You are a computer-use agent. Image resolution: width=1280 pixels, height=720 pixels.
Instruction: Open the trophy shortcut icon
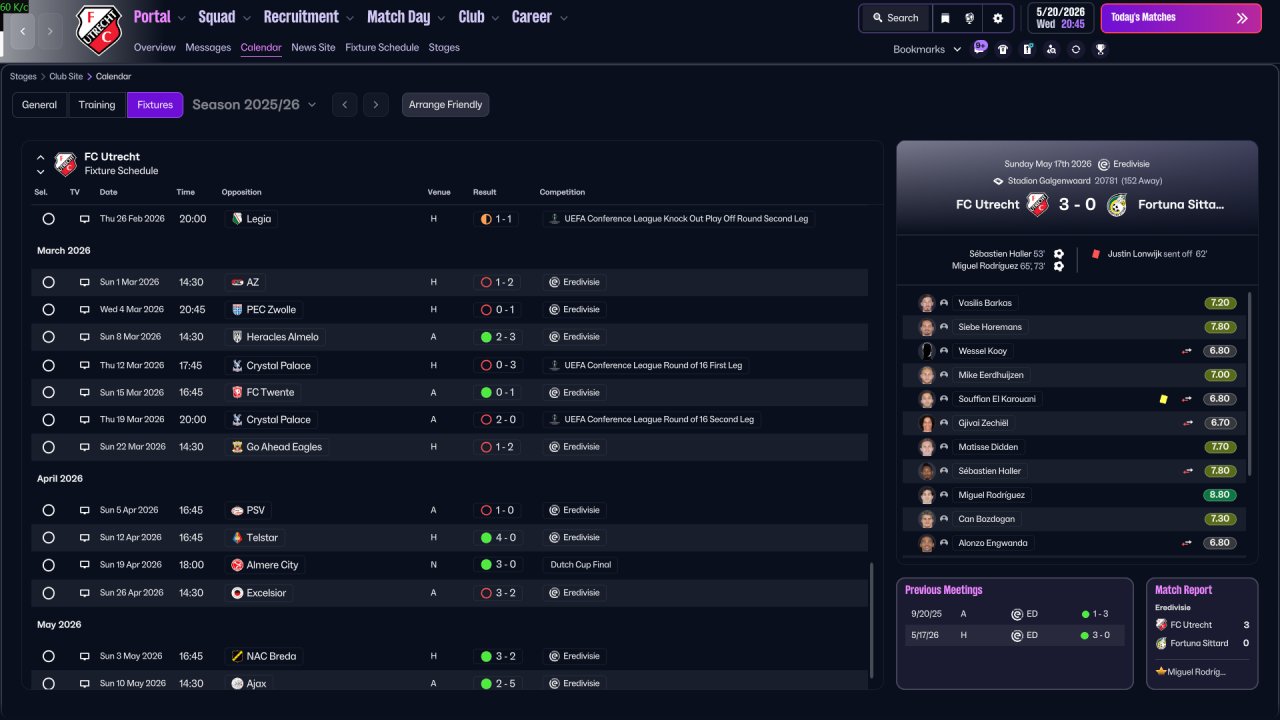(1100, 49)
